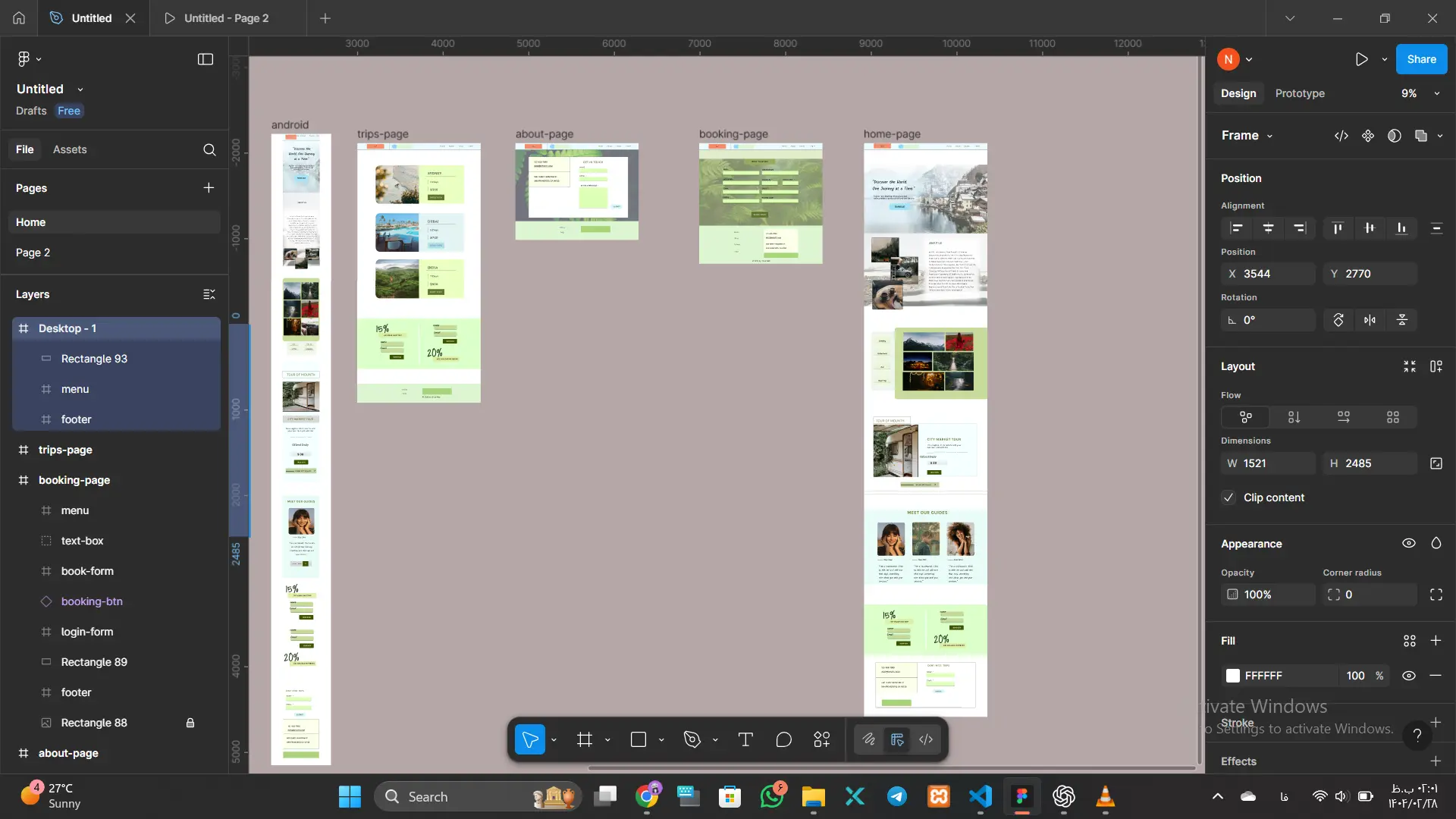Select the Text tool

coord(745,739)
